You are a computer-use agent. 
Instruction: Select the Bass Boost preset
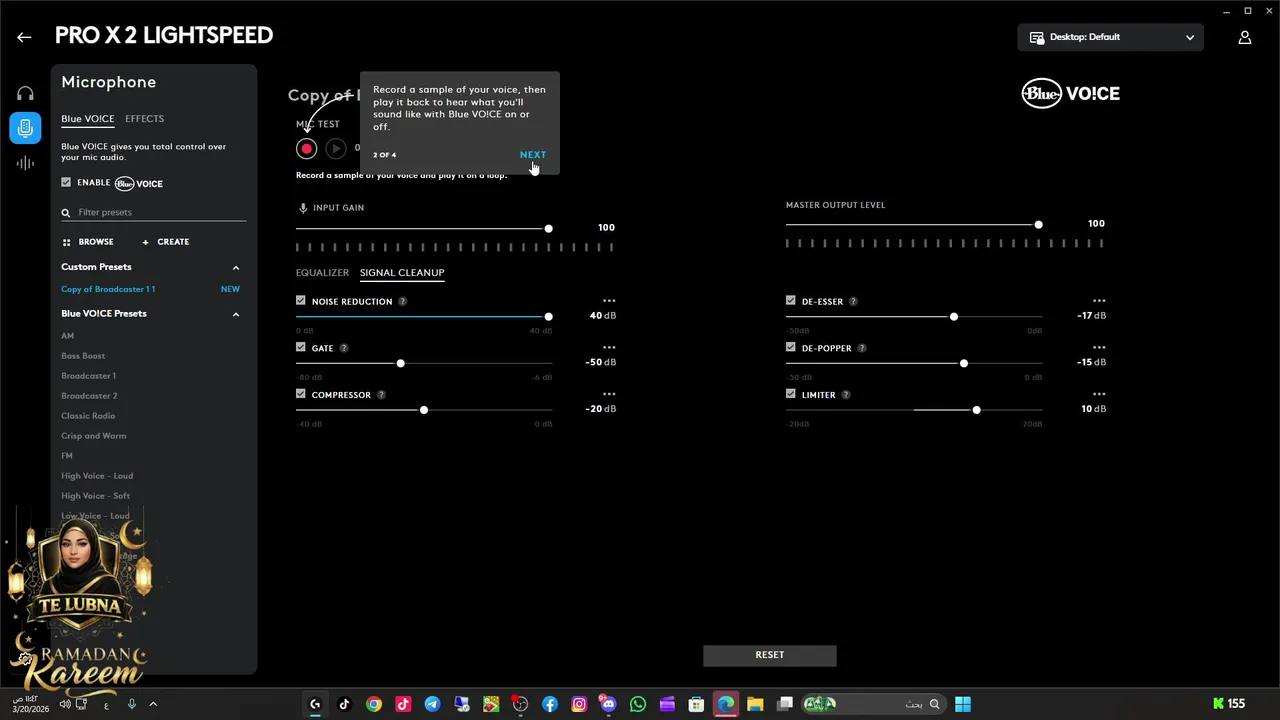coord(83,356)
